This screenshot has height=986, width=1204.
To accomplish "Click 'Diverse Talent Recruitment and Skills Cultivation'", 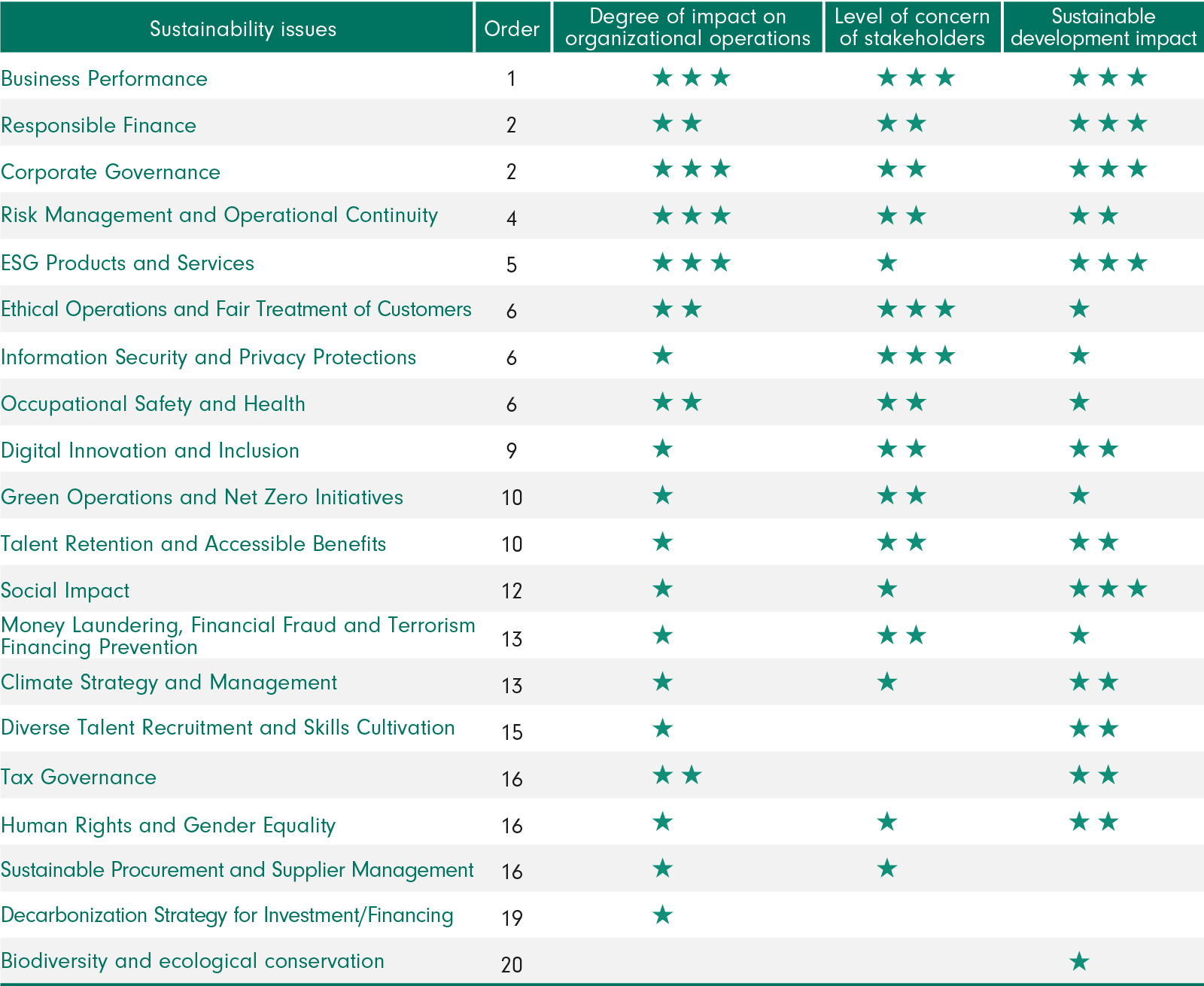I will (x=228, y=728).
